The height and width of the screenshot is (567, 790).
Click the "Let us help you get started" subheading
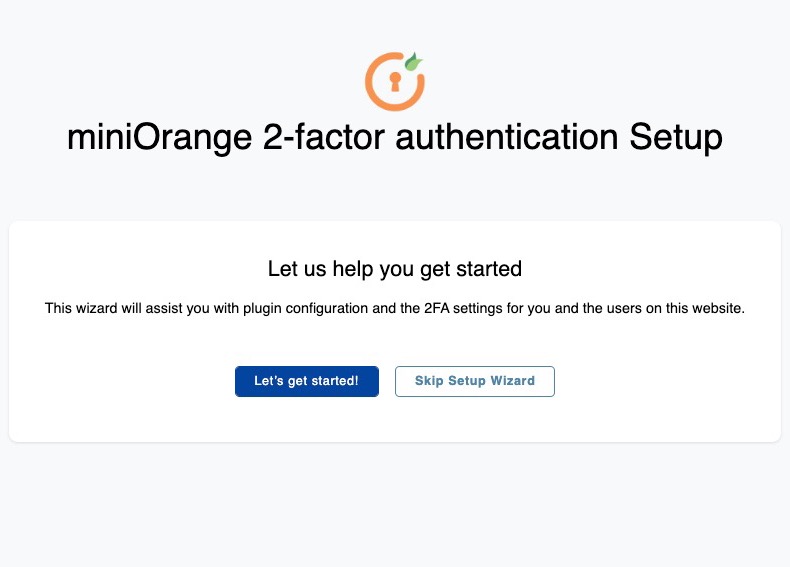tap(395, 269)
